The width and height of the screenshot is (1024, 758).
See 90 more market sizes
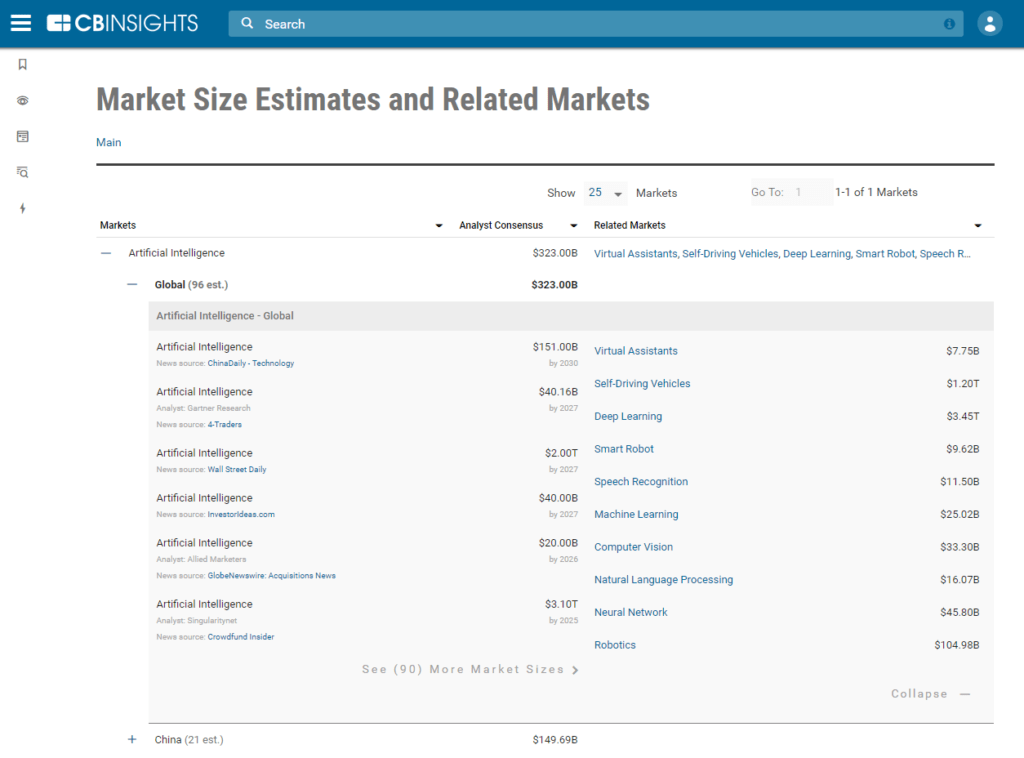coord(470,669)
